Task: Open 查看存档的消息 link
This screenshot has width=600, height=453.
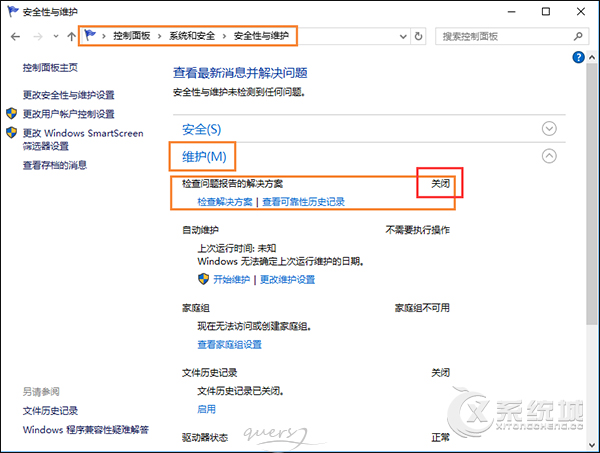Action: click(55, 165)
